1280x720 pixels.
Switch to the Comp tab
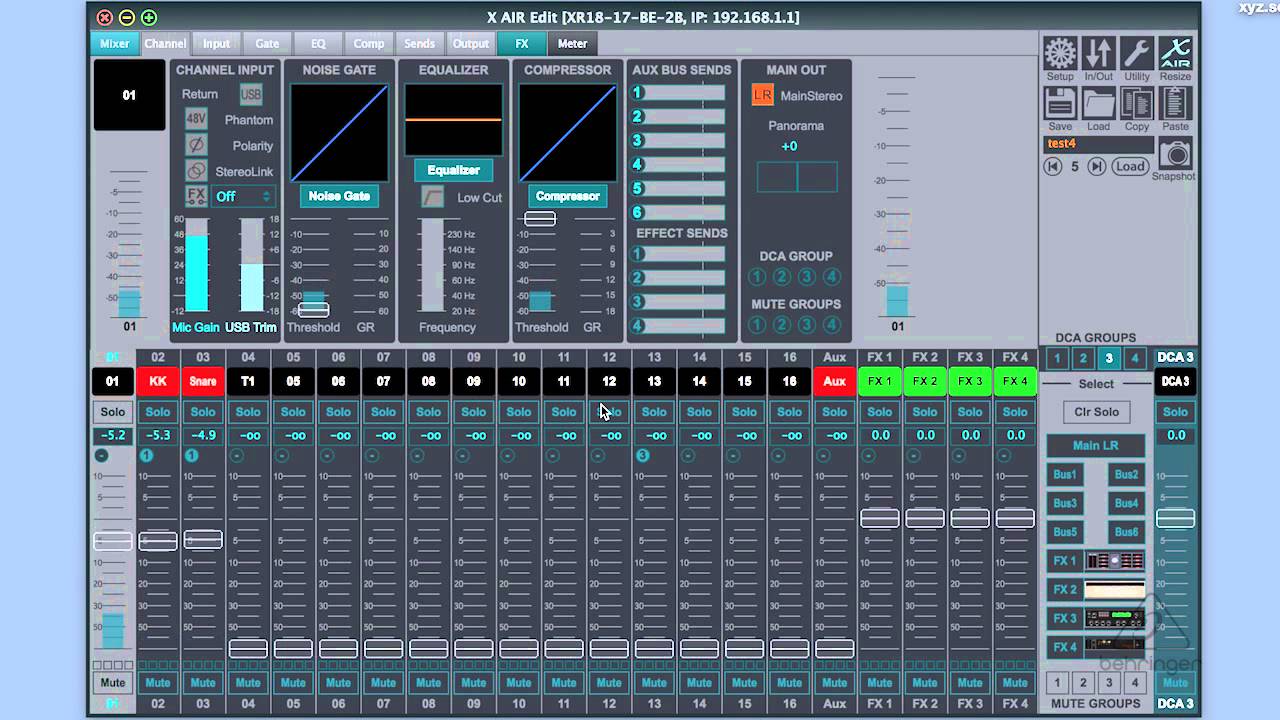[369, 44]
